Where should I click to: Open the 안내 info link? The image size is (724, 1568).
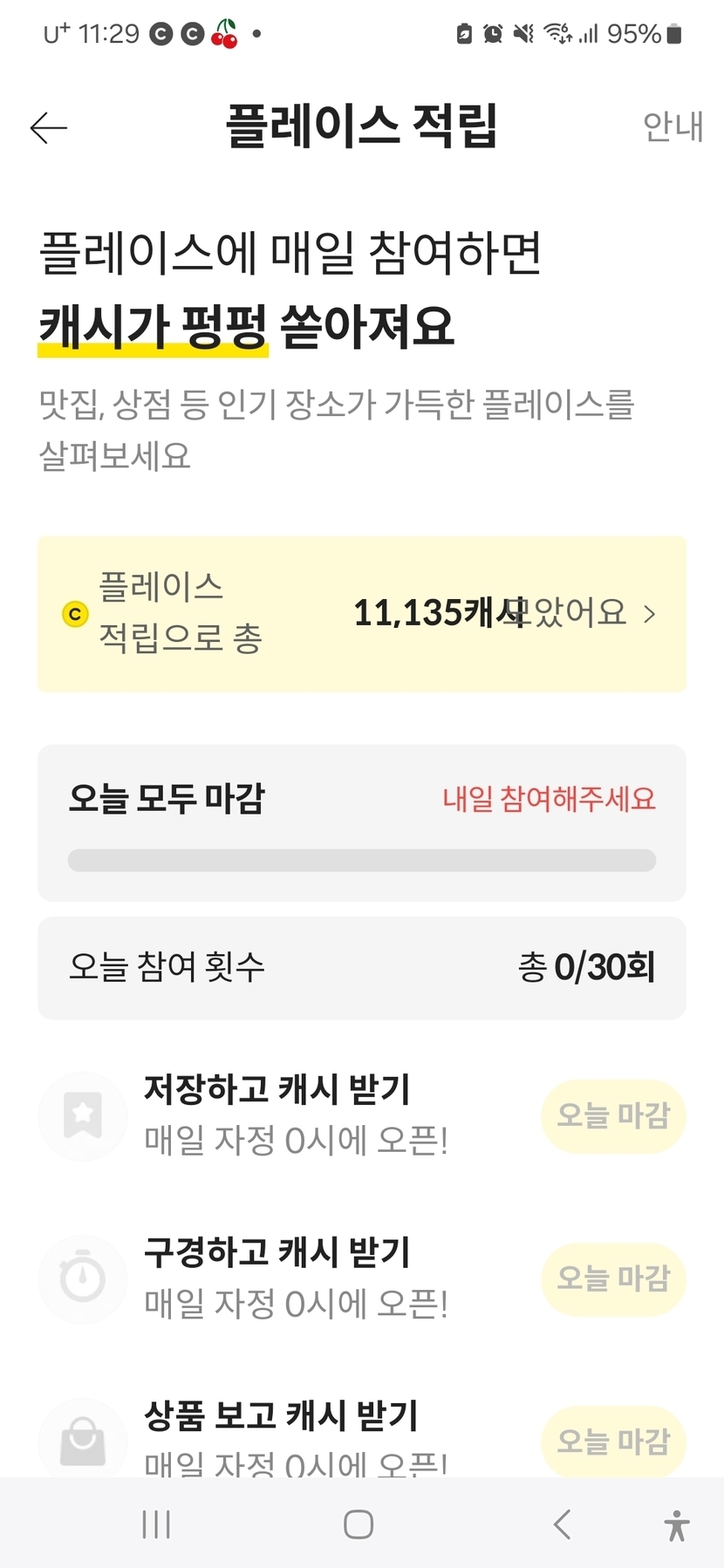point(673,127)
